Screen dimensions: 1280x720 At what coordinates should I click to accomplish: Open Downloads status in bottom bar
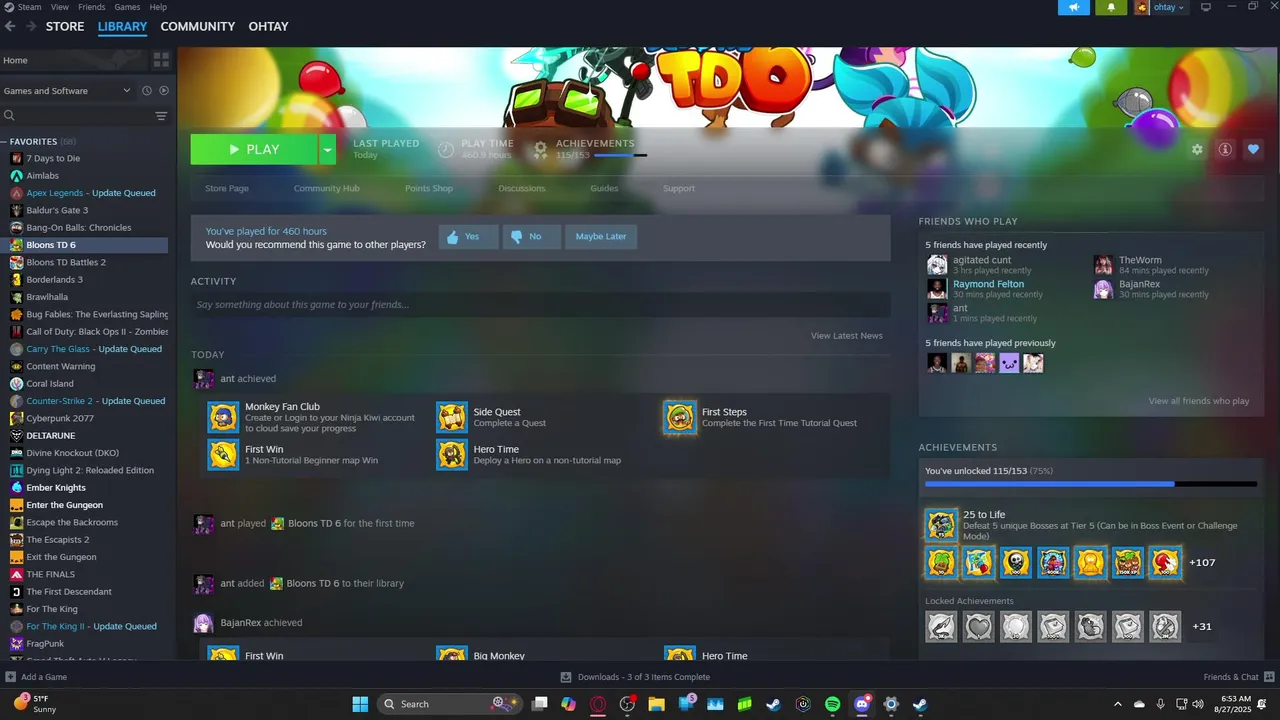coord(635,677)
